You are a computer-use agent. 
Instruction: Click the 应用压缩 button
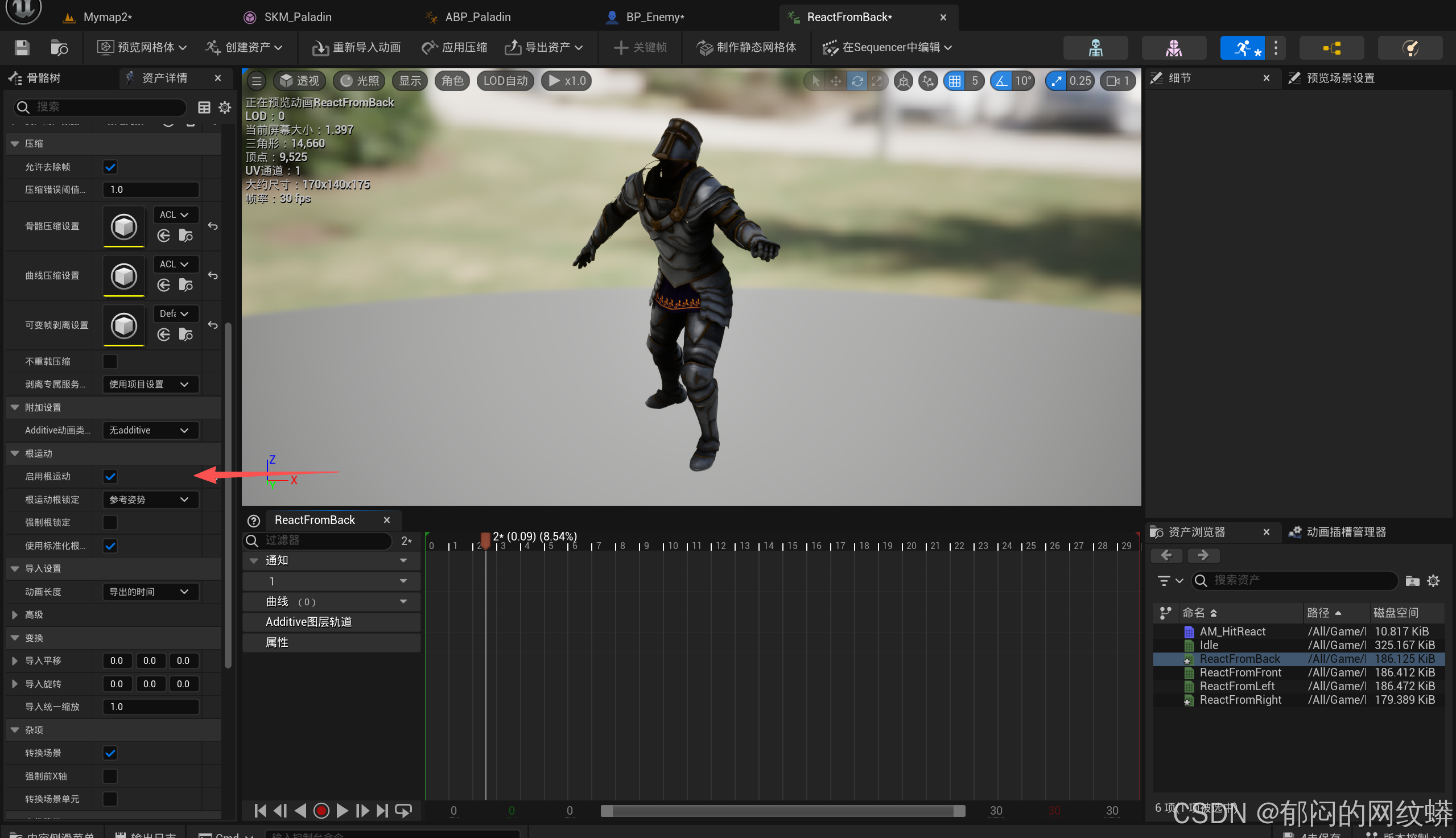click(454, 48)
